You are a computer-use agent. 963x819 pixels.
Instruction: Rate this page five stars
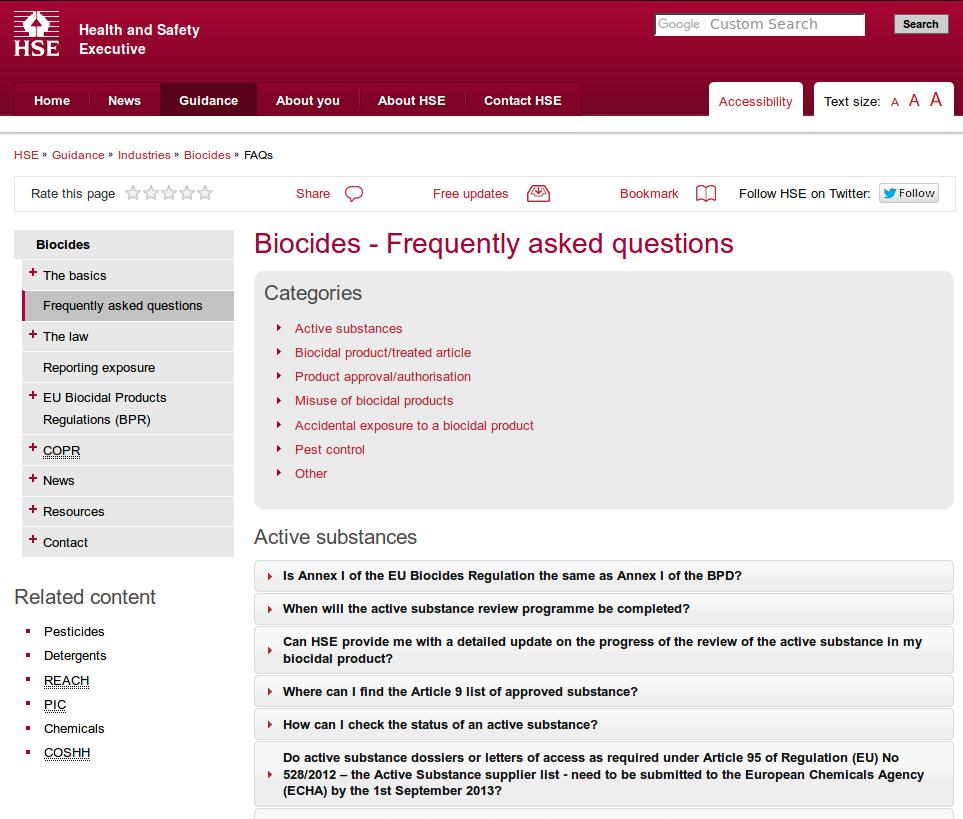[x=205, y=193]
